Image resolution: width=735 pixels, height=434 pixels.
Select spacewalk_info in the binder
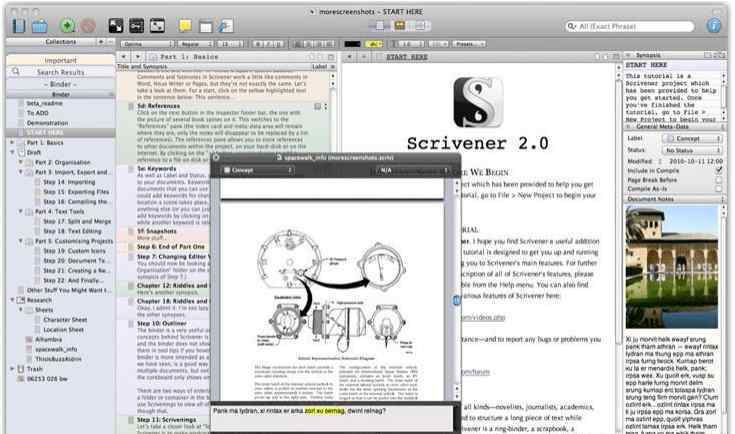56,349
